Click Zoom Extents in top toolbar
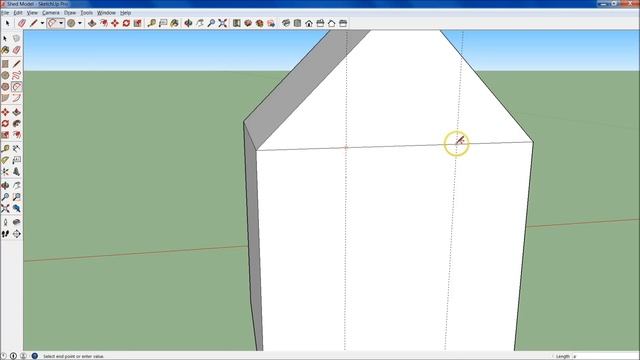 click(x=222, y=23)
